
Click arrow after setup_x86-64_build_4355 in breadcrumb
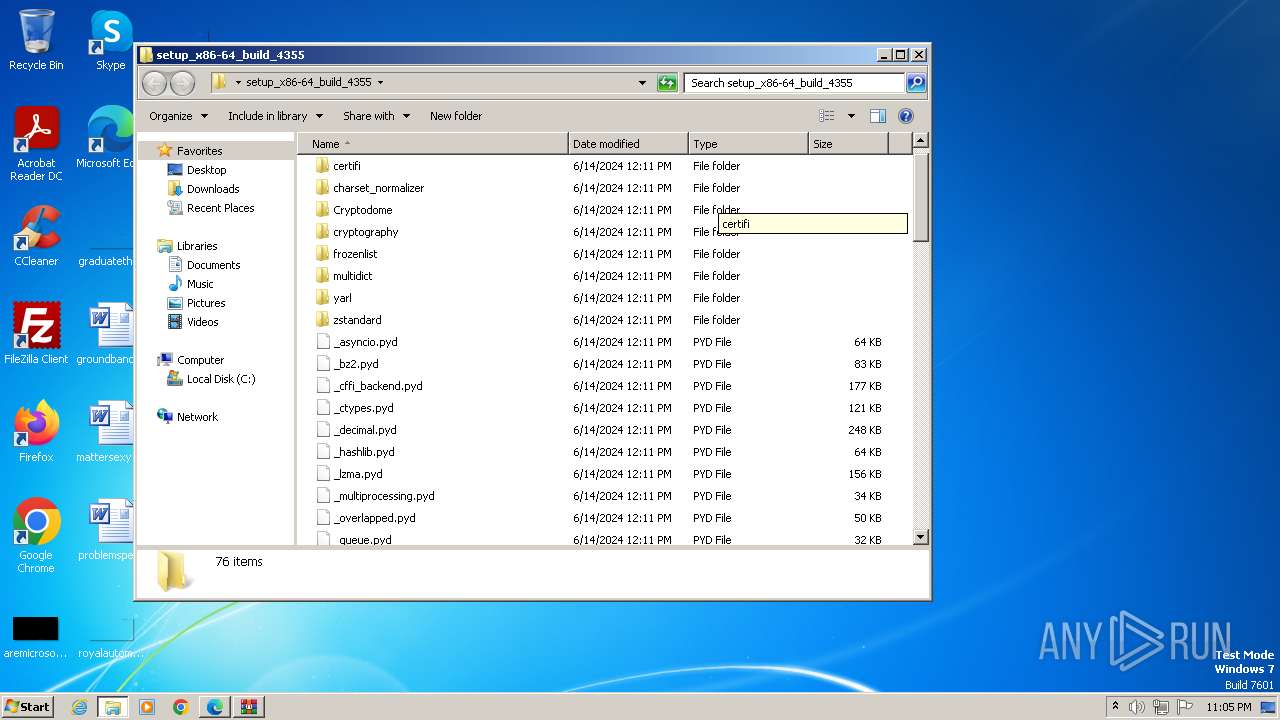coord(380,83)
